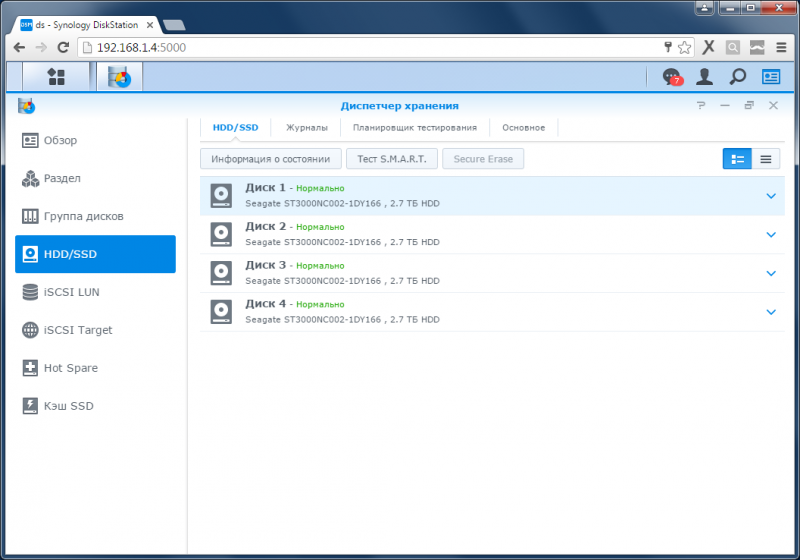This screenshot has height=560, width=800.
Task: Bookmark page with the star icon
Action: coord(684,47)
